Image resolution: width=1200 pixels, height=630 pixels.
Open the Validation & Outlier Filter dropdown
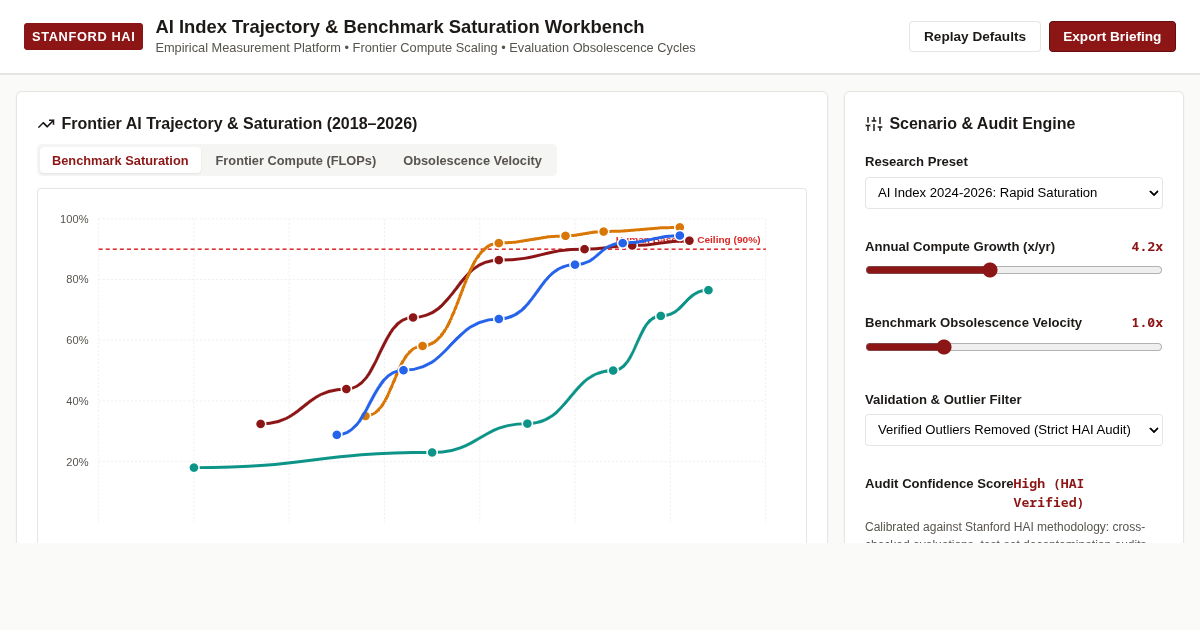click(x=1014, y=430)
